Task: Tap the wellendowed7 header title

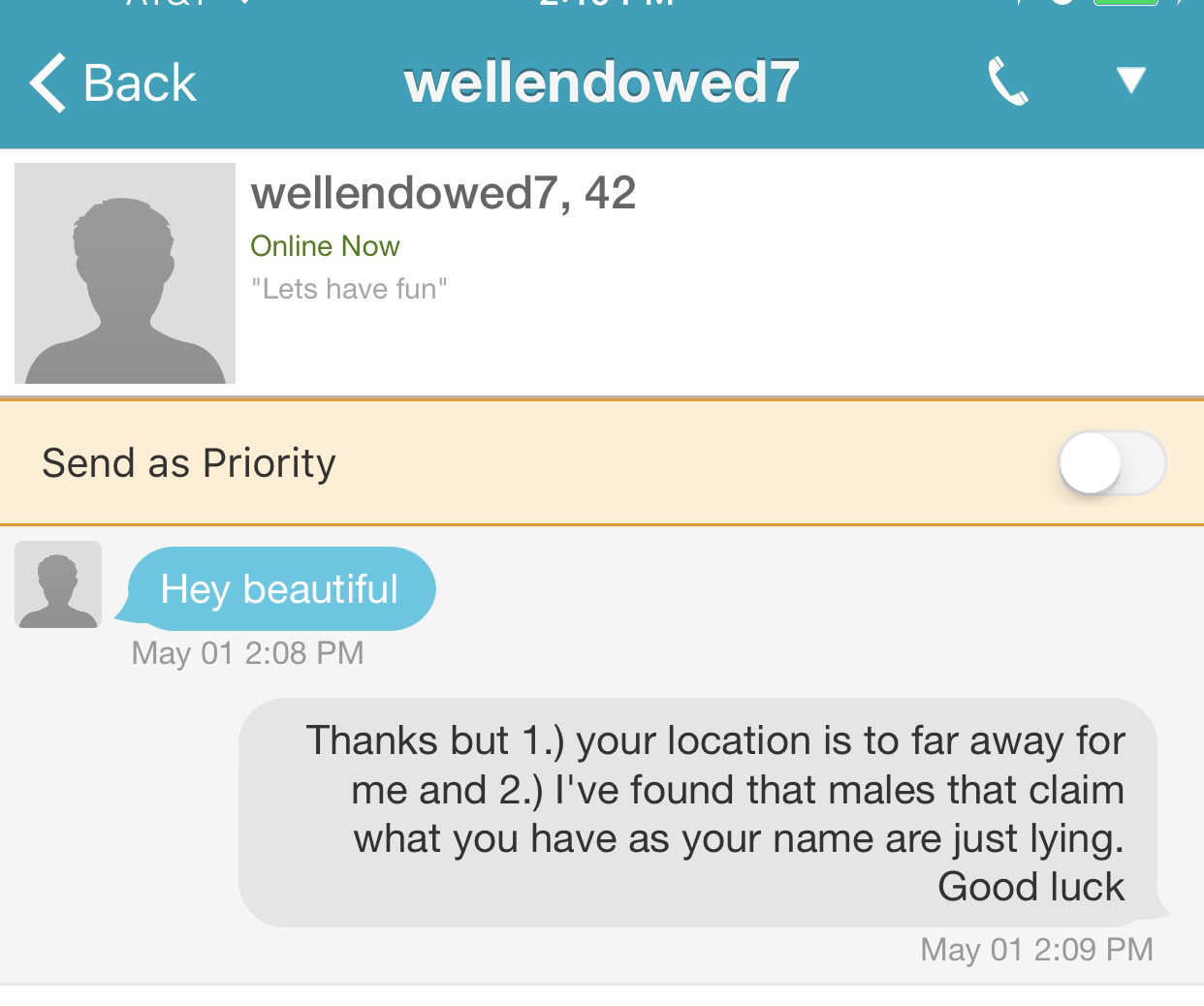Action: tap(601, 82)
